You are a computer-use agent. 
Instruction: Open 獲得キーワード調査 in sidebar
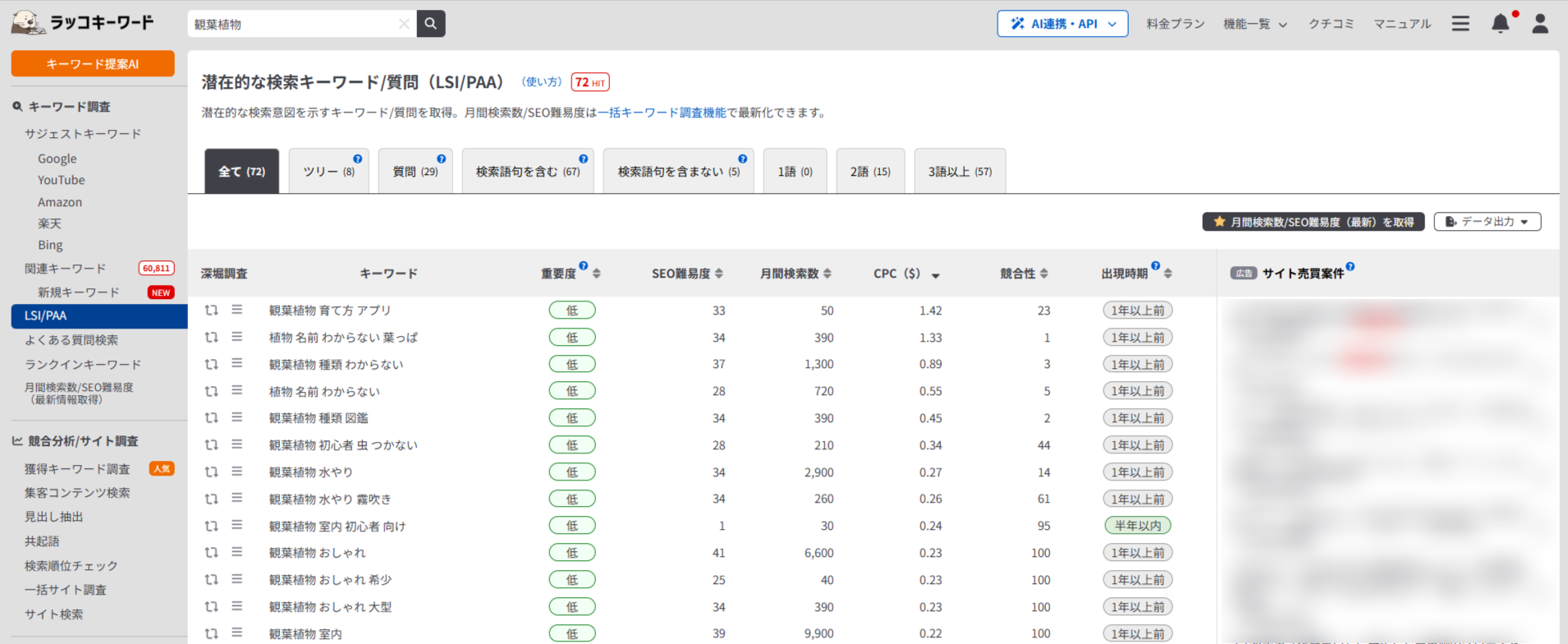click(77, 469)
